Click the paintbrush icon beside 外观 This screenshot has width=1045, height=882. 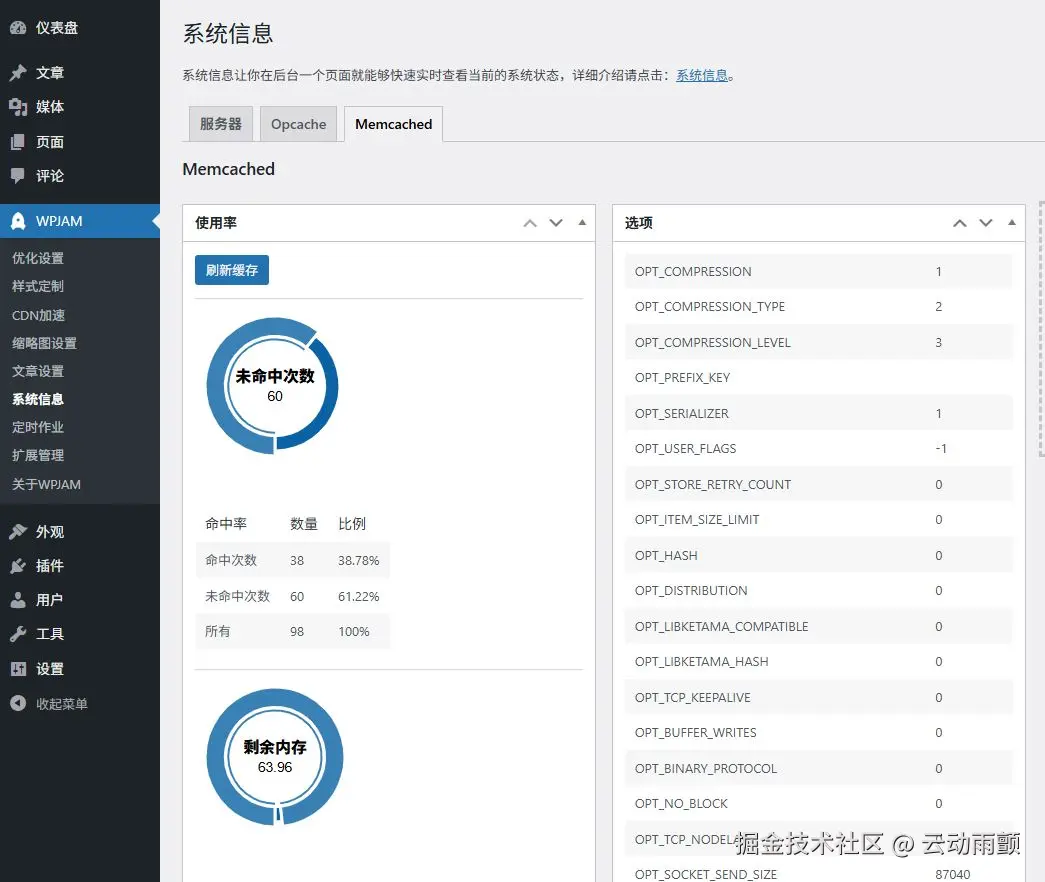pos(18,531)
